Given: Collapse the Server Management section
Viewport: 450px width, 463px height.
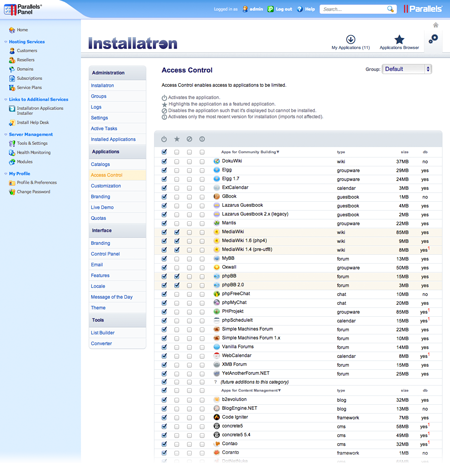Looking at the screenshot, I should click(6, 134).
